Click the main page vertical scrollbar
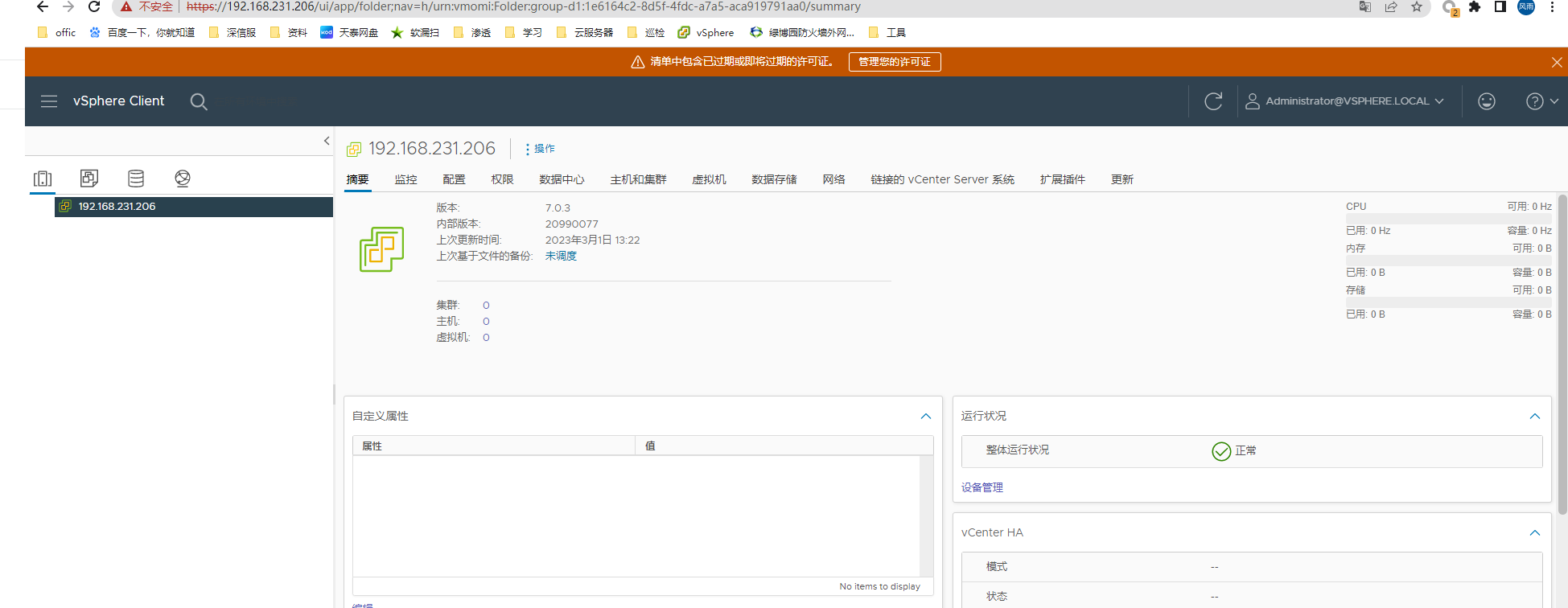 [x=1562, y=354]
